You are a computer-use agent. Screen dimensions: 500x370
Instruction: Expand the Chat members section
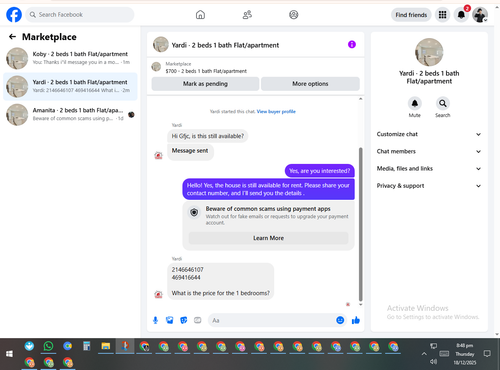[x=429, y=151]
